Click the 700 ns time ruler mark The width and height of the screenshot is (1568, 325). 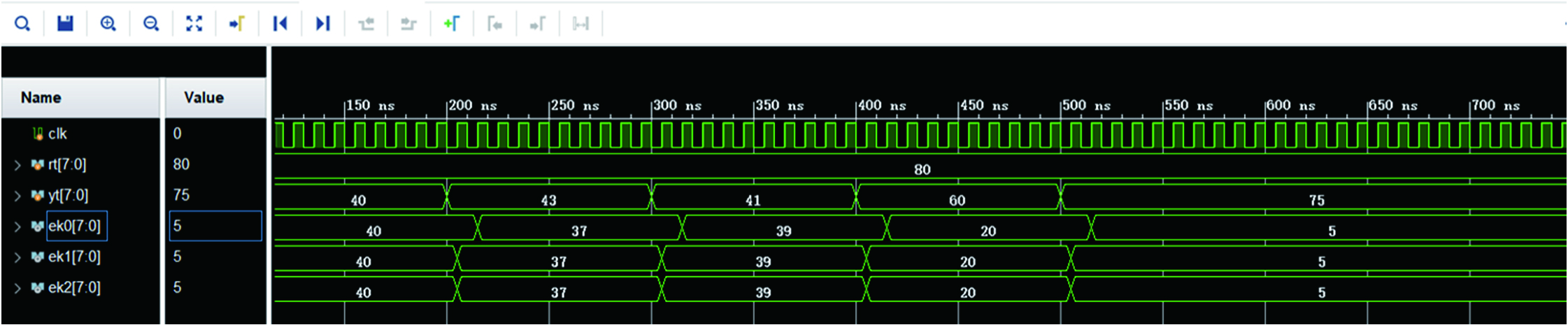[1495, 106]
